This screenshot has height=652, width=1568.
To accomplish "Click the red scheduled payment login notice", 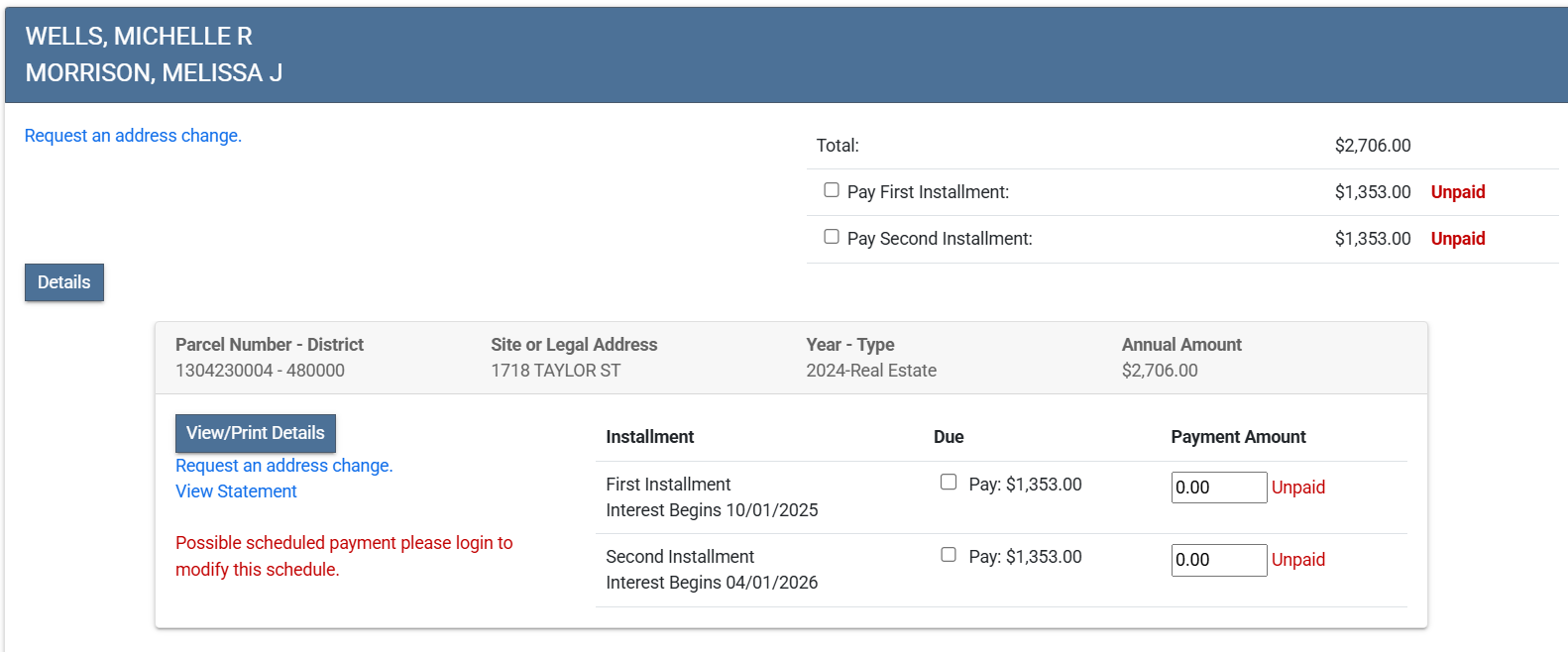I will (344, 556).
